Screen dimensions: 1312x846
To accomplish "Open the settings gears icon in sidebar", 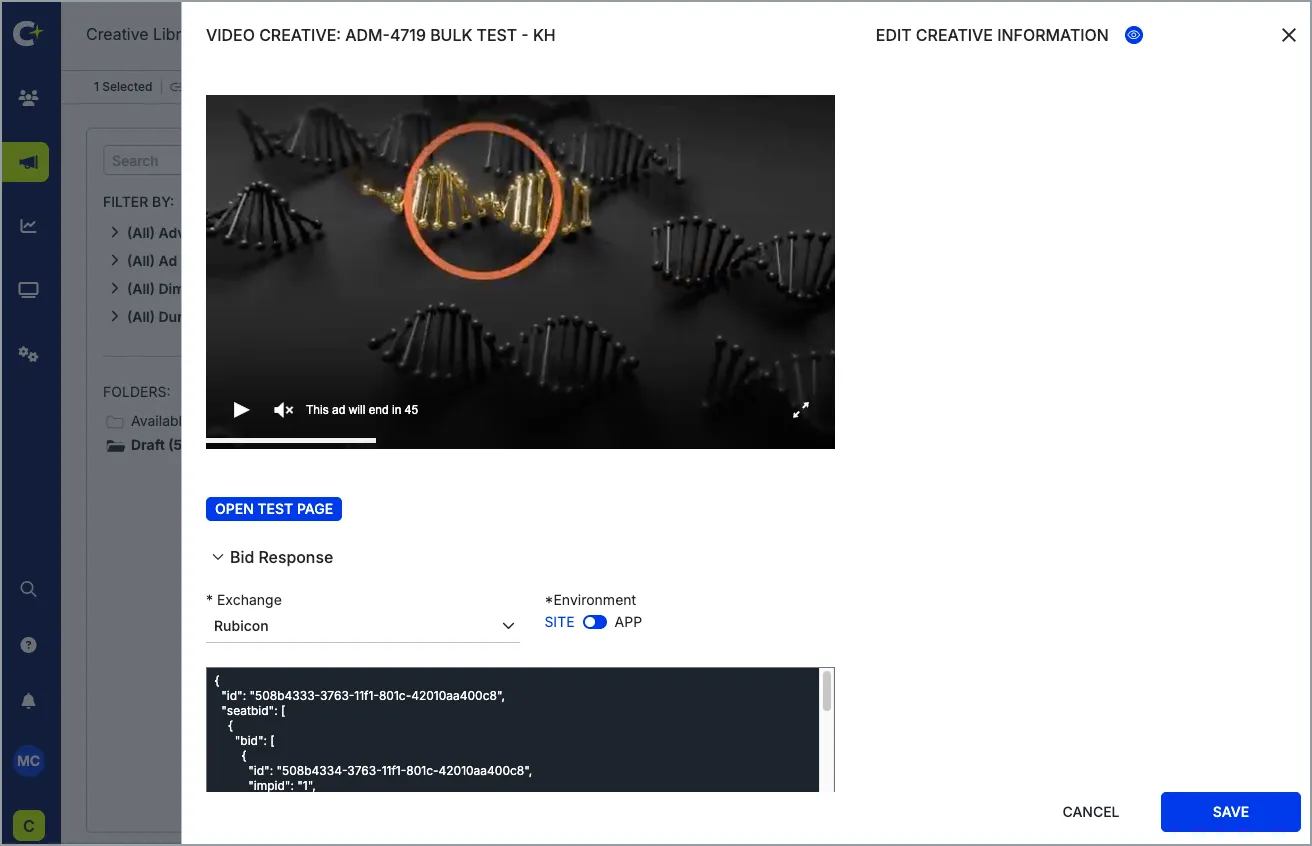I will [29, 354].
